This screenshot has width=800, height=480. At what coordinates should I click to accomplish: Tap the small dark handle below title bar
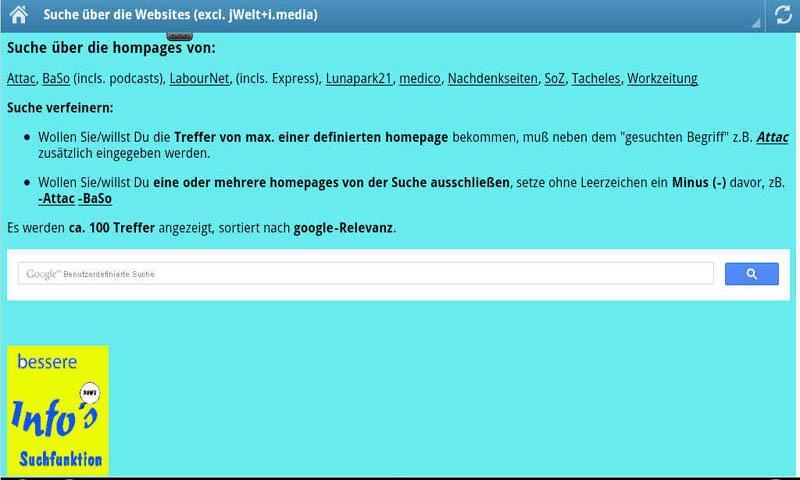(179, 35)
